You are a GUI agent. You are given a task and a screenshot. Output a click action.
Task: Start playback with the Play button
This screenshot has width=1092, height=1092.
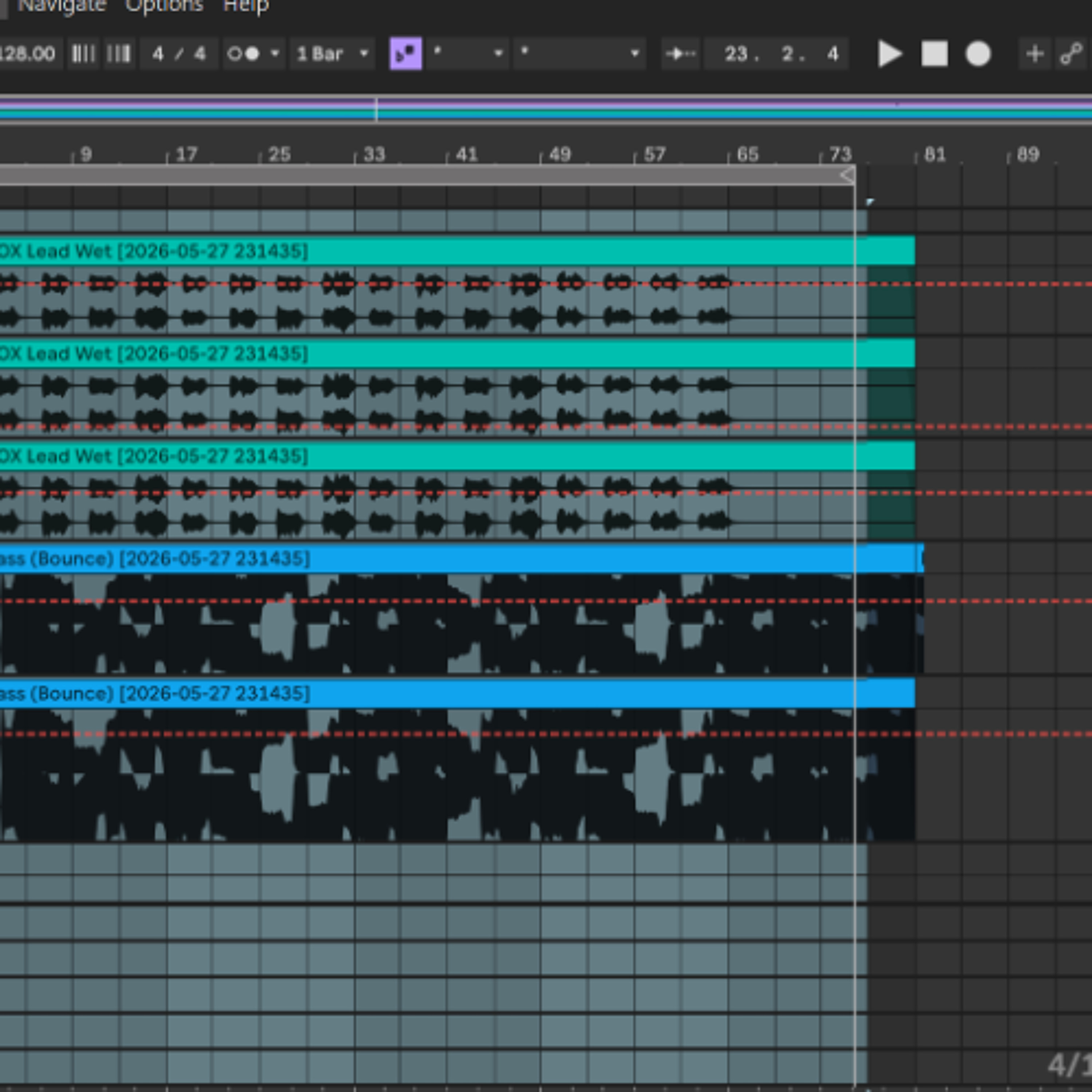click(x=890, y=54)
